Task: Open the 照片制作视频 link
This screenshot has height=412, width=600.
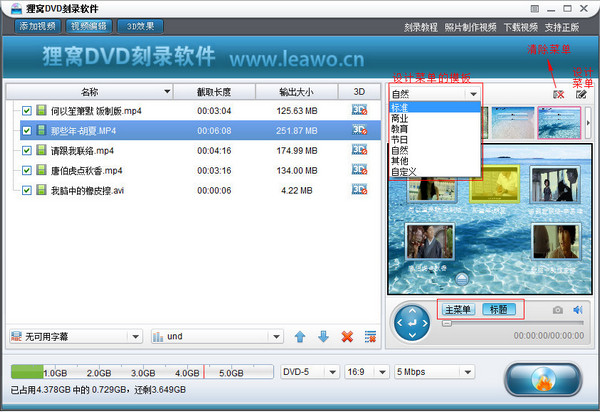Action: click(x=470, y=27)
